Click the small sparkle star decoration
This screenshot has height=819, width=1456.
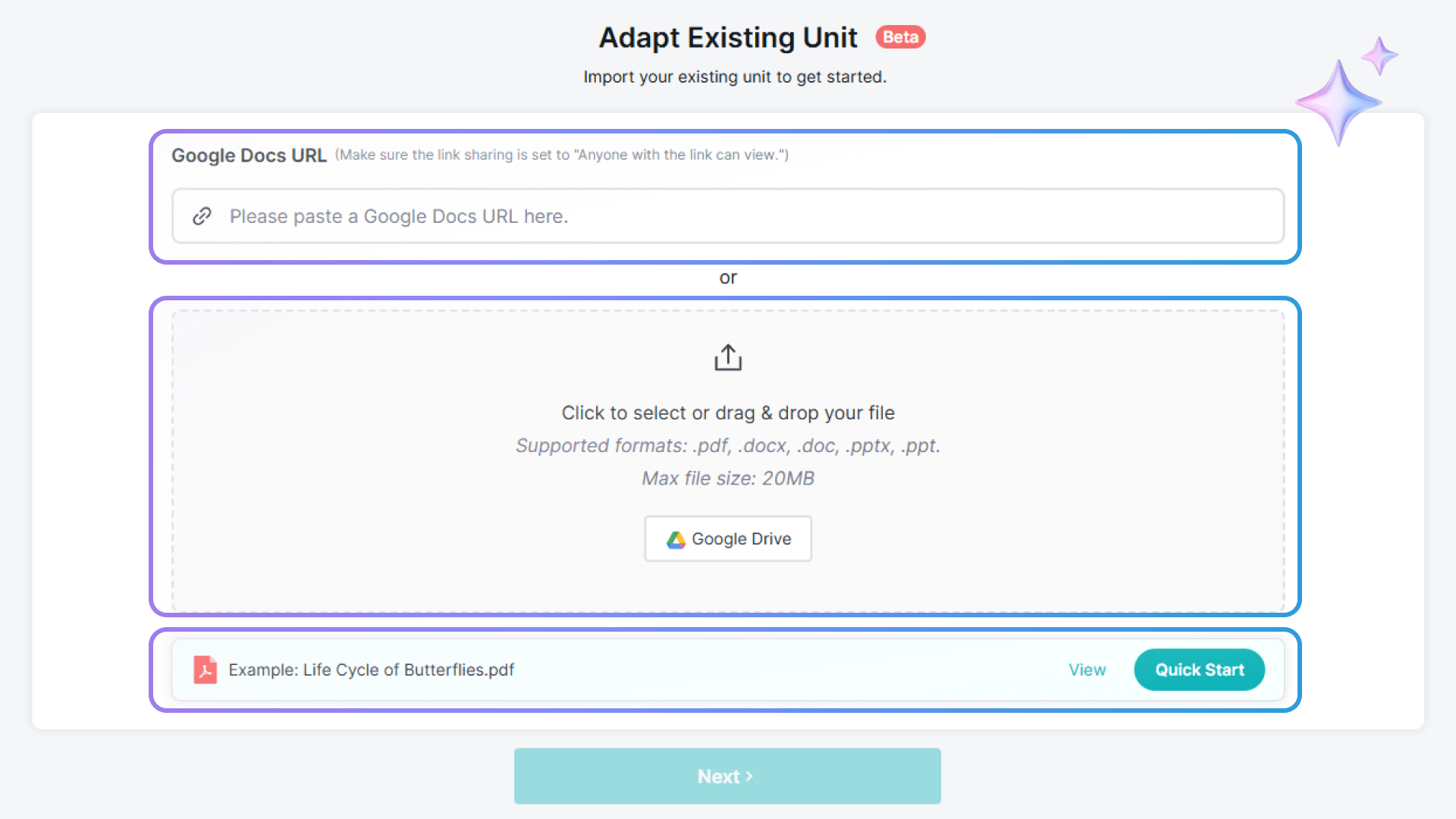(x=1379, y=56)
